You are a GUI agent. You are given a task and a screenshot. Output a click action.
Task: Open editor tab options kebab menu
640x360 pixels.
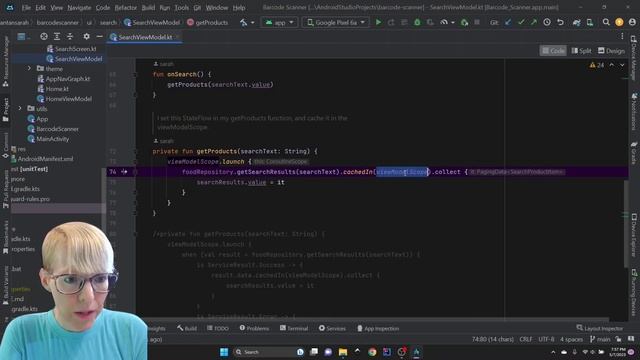coord(622,37)
